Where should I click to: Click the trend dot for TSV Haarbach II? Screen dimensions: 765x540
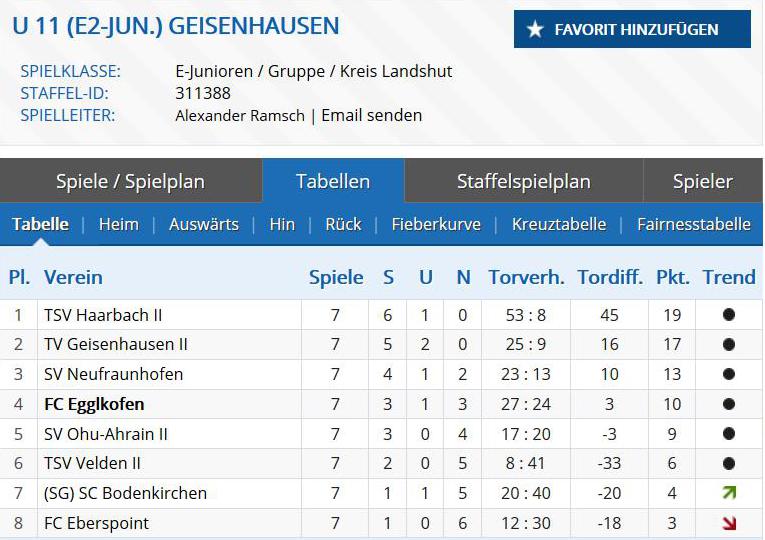pyautogui.click(x=729, y=315)
